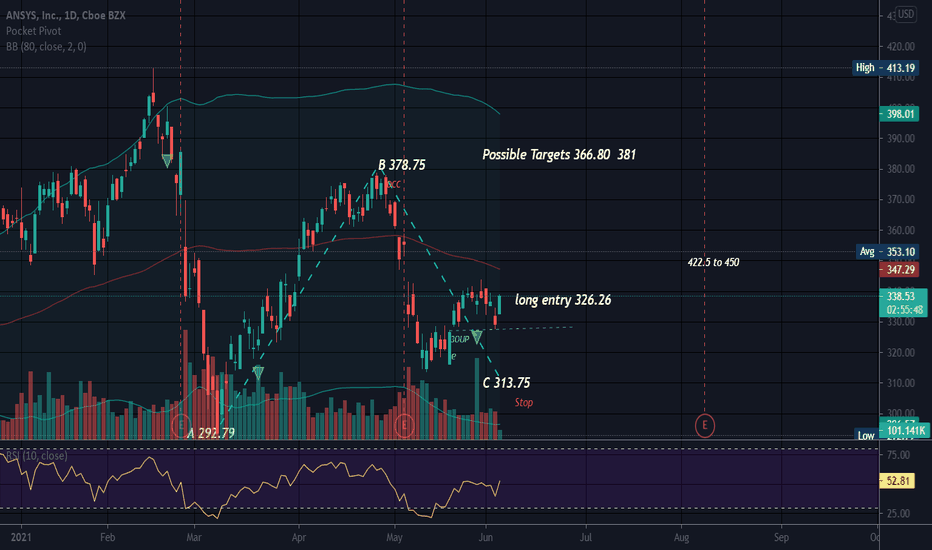Click the pocket pivot triangle marker in February
This screenshot has width=932, height=550.
click(x=167, y=161)
